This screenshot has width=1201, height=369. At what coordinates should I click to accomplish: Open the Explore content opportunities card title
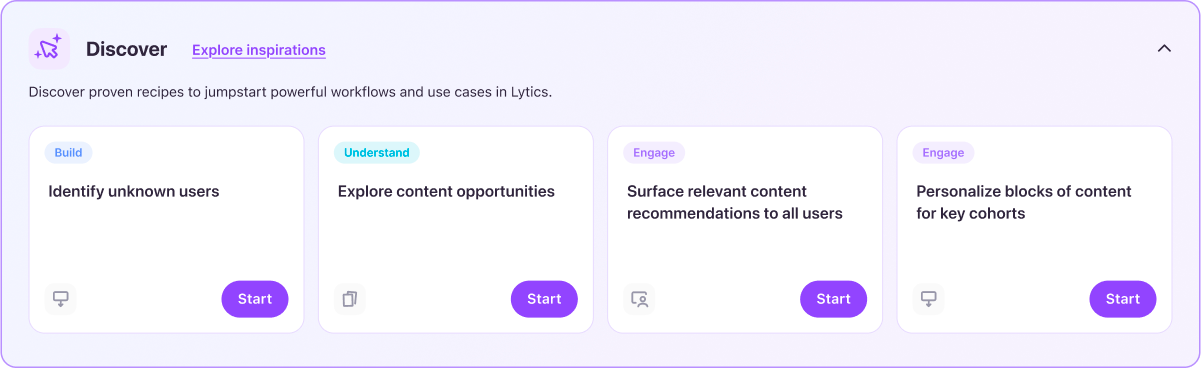click(x=446, y=191)
